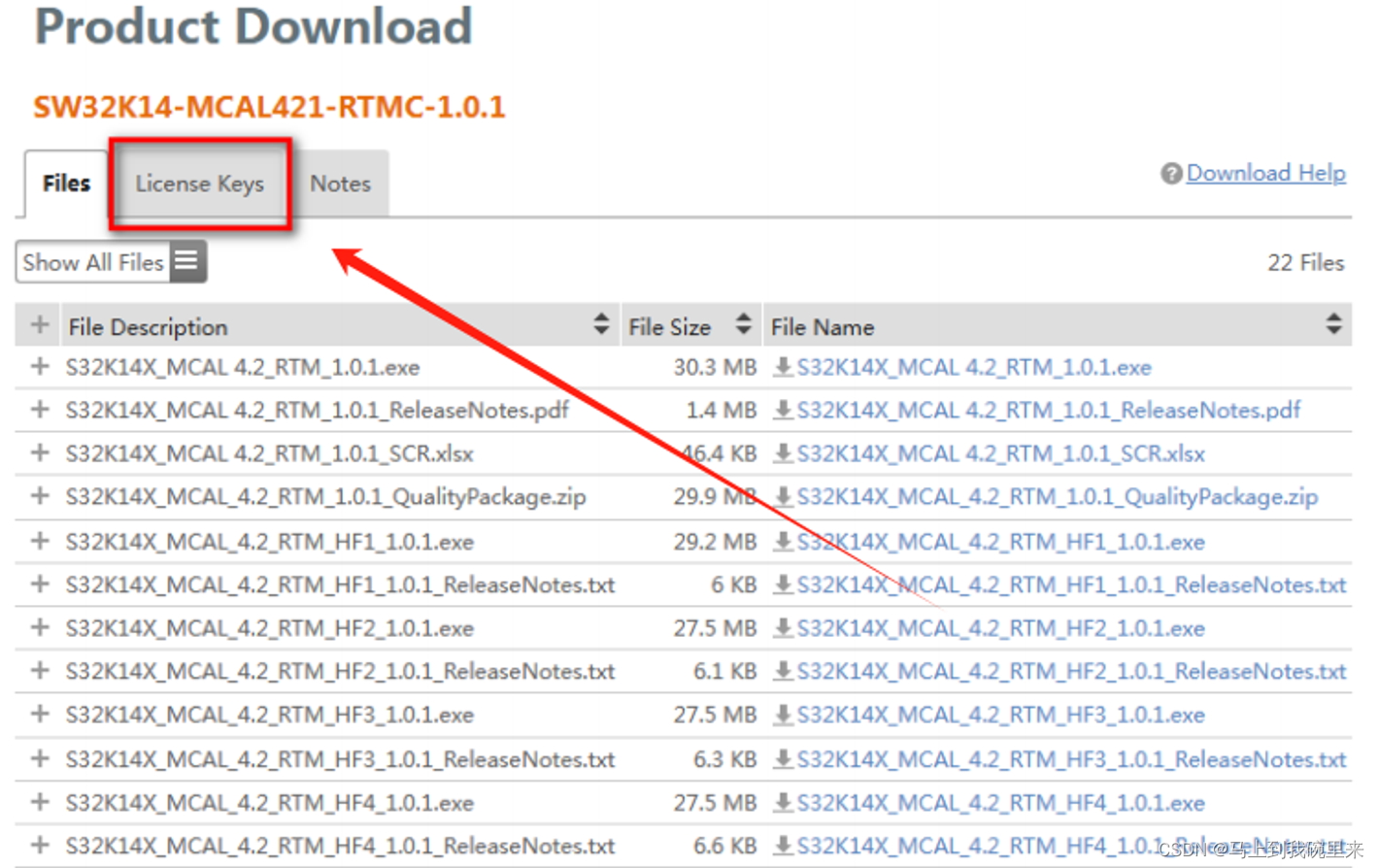Select the 6.3 KB file size cell
This screenshot has width=1379, height=868.
click(725, 758)
